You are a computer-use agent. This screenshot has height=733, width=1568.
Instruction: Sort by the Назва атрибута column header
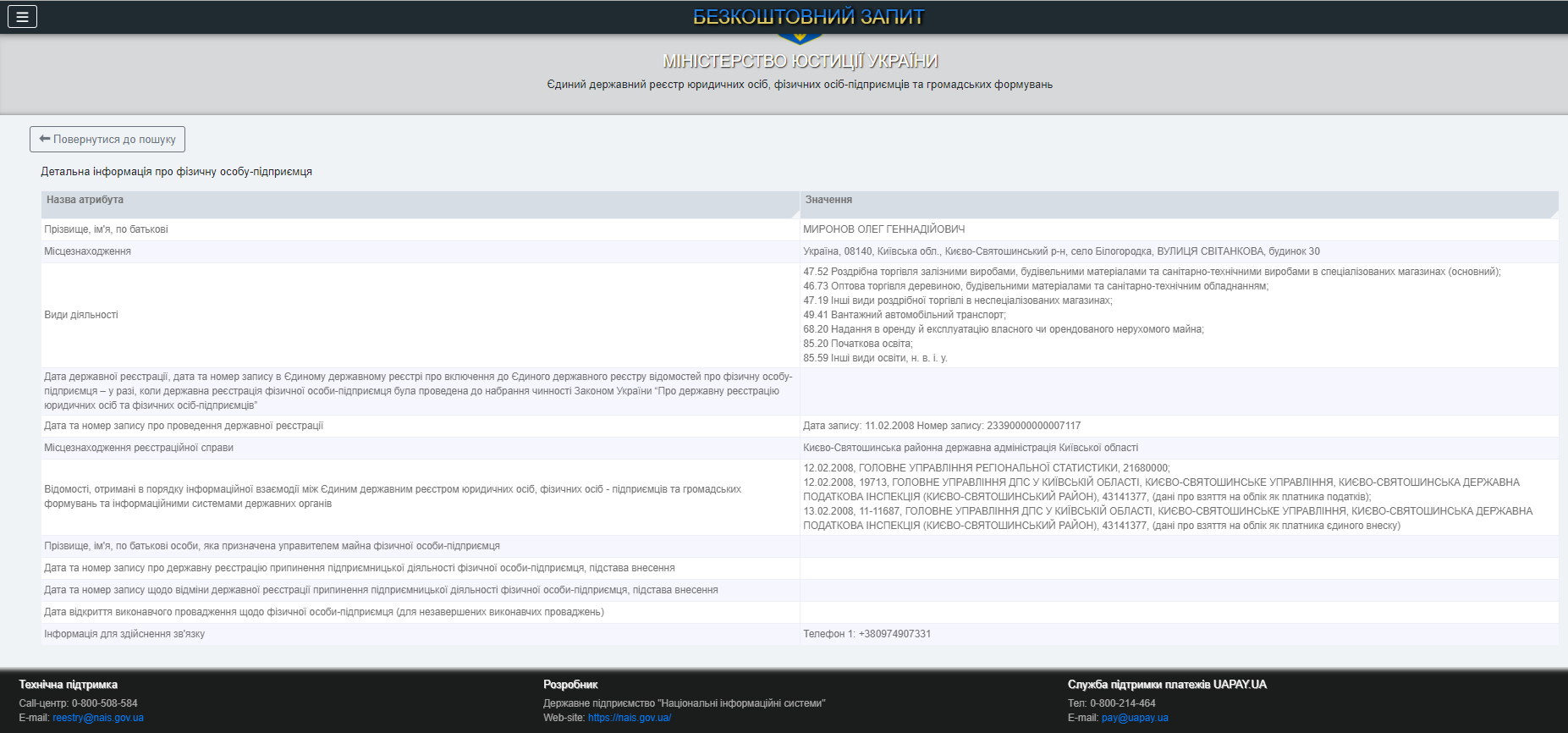click(85, 201)
